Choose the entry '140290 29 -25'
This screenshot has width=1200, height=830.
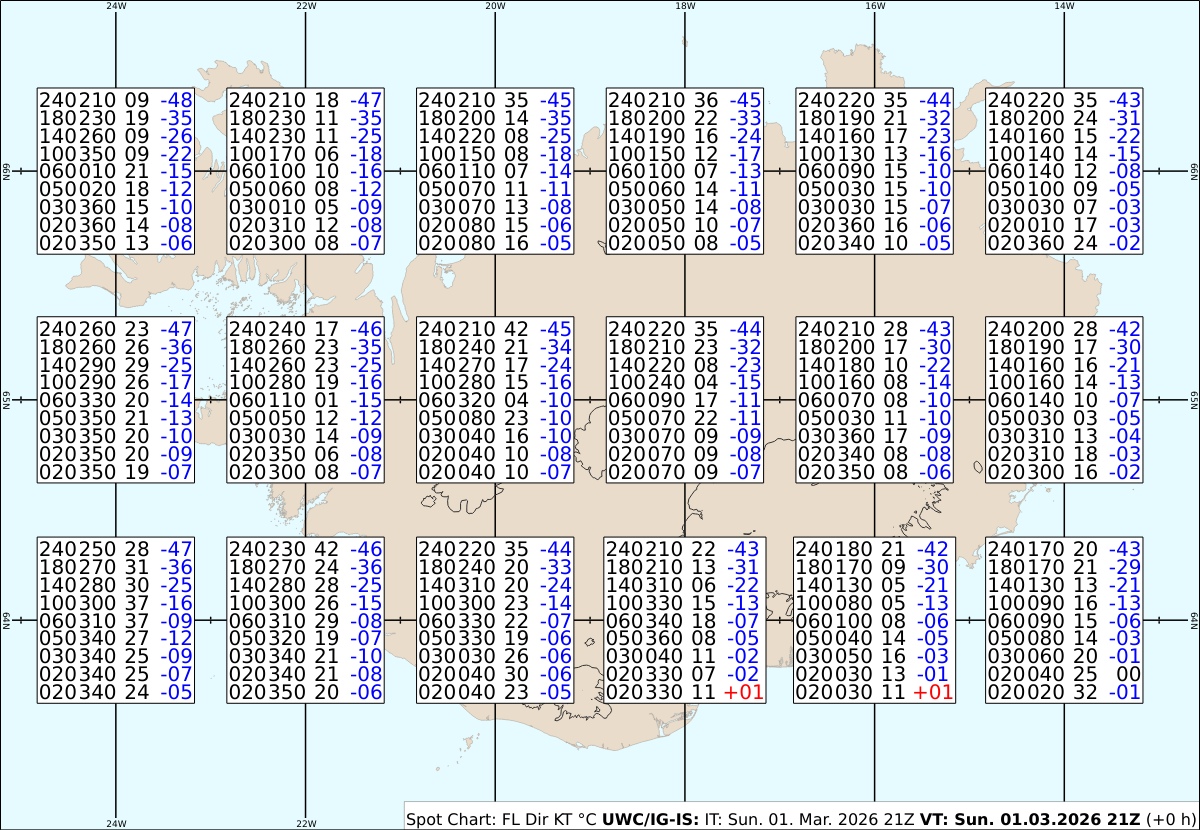click(115, 364)
